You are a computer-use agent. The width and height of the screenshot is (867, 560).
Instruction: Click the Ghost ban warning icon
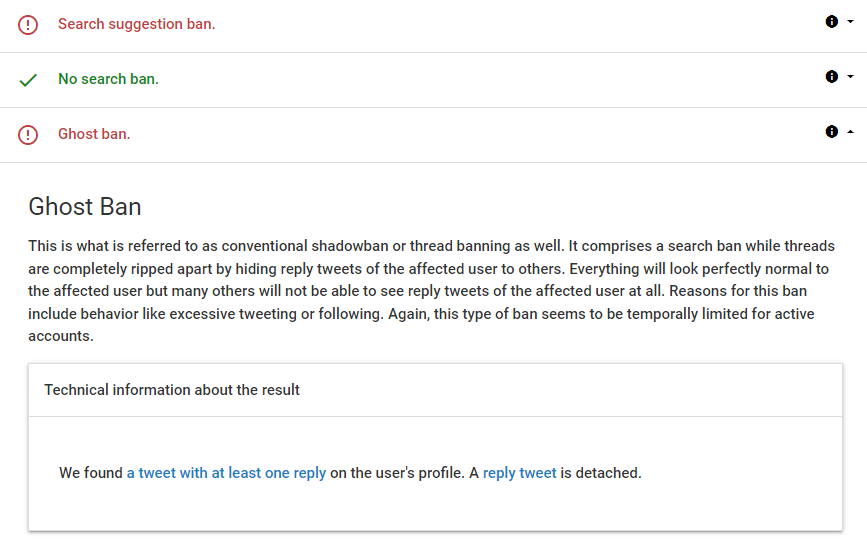pos(28,135)
